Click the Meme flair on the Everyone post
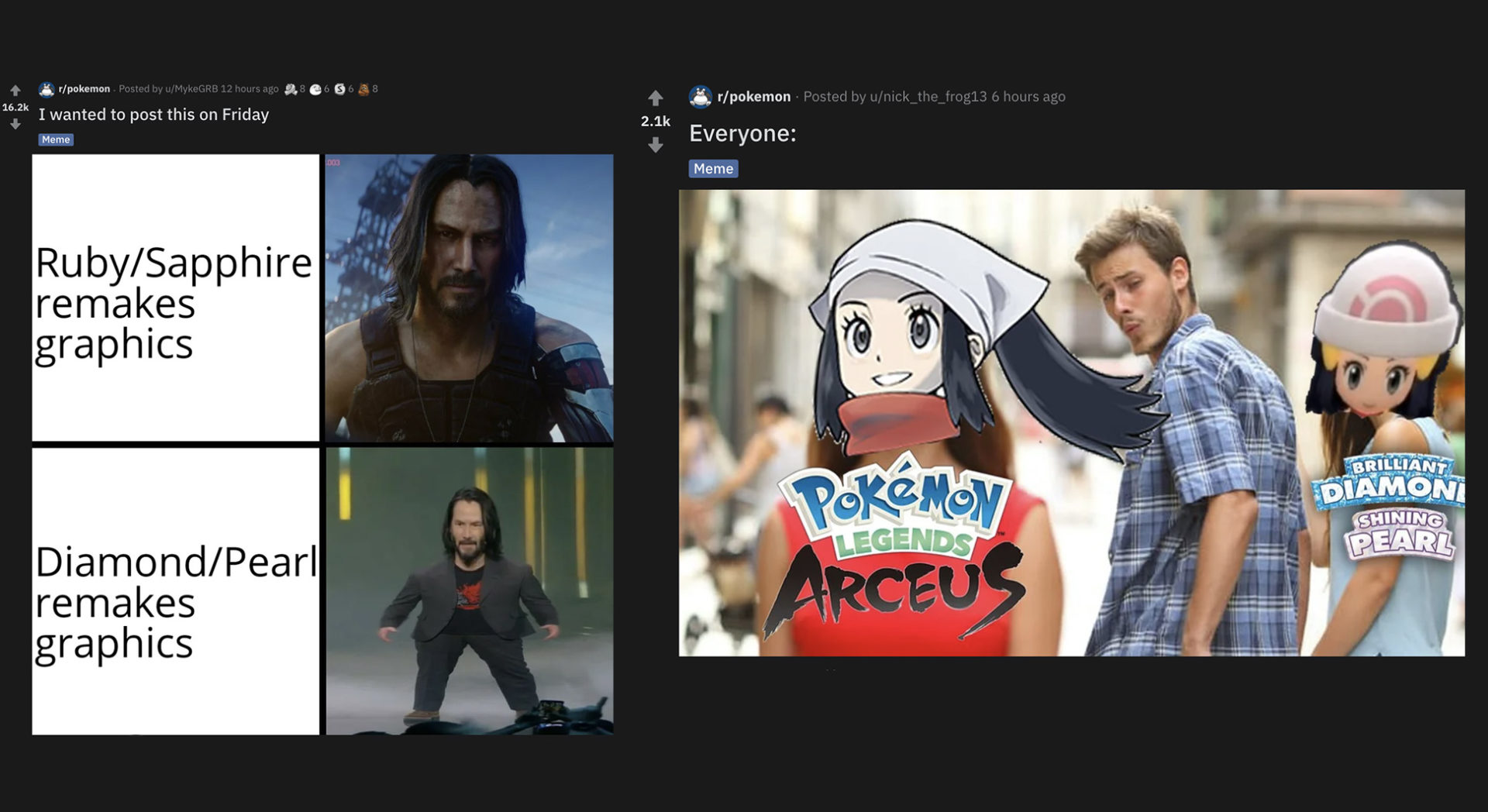 point(714,168)
